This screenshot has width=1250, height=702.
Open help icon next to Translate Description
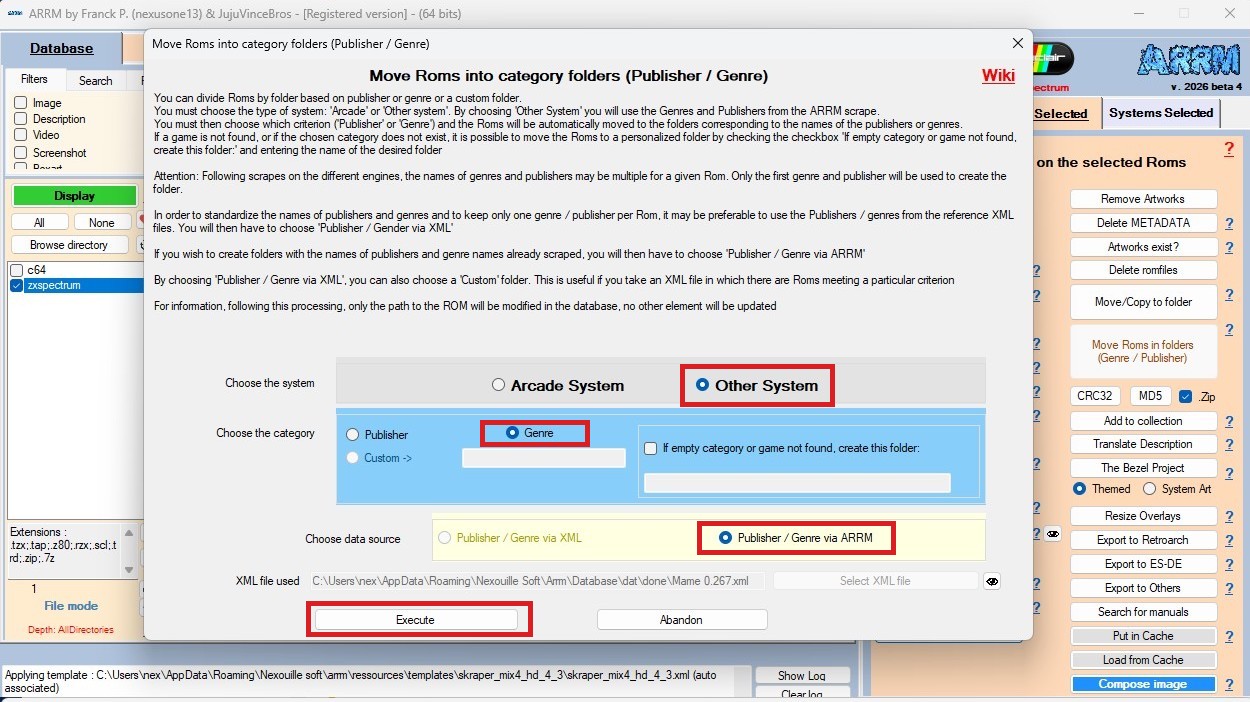(x=1229, y=445)
